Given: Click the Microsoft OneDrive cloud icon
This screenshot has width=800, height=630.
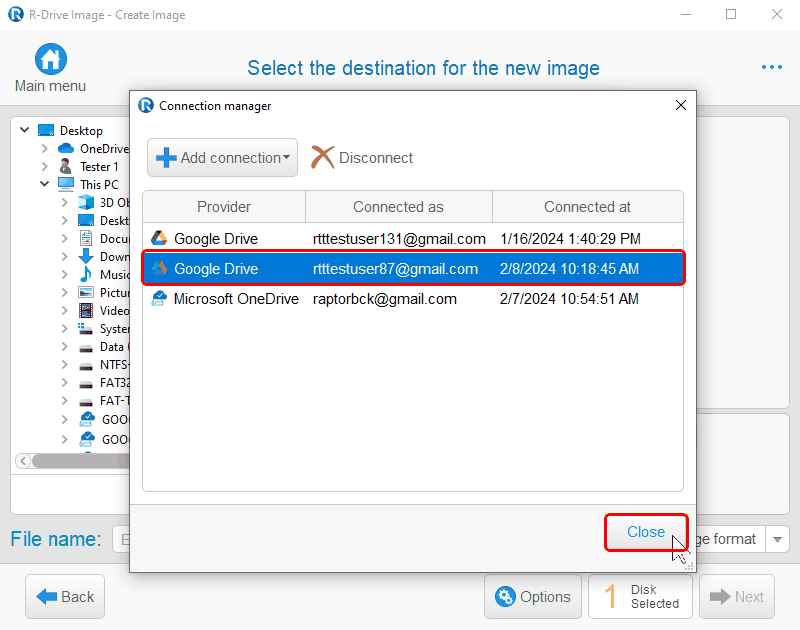Looking at the screenshot, I should (x=159, y=298).
